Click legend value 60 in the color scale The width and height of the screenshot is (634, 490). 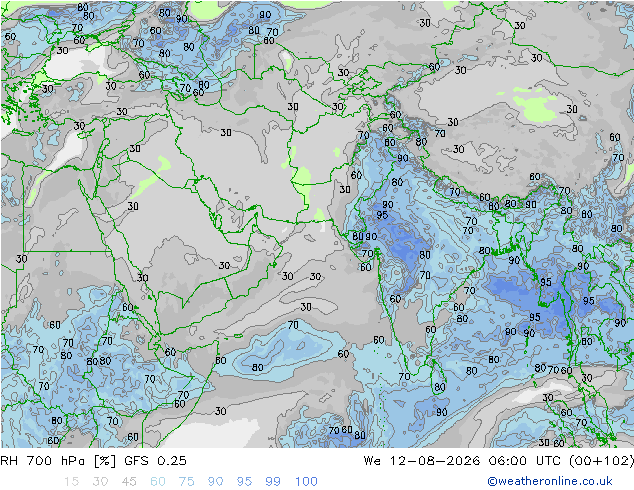[x=158, y=482]
